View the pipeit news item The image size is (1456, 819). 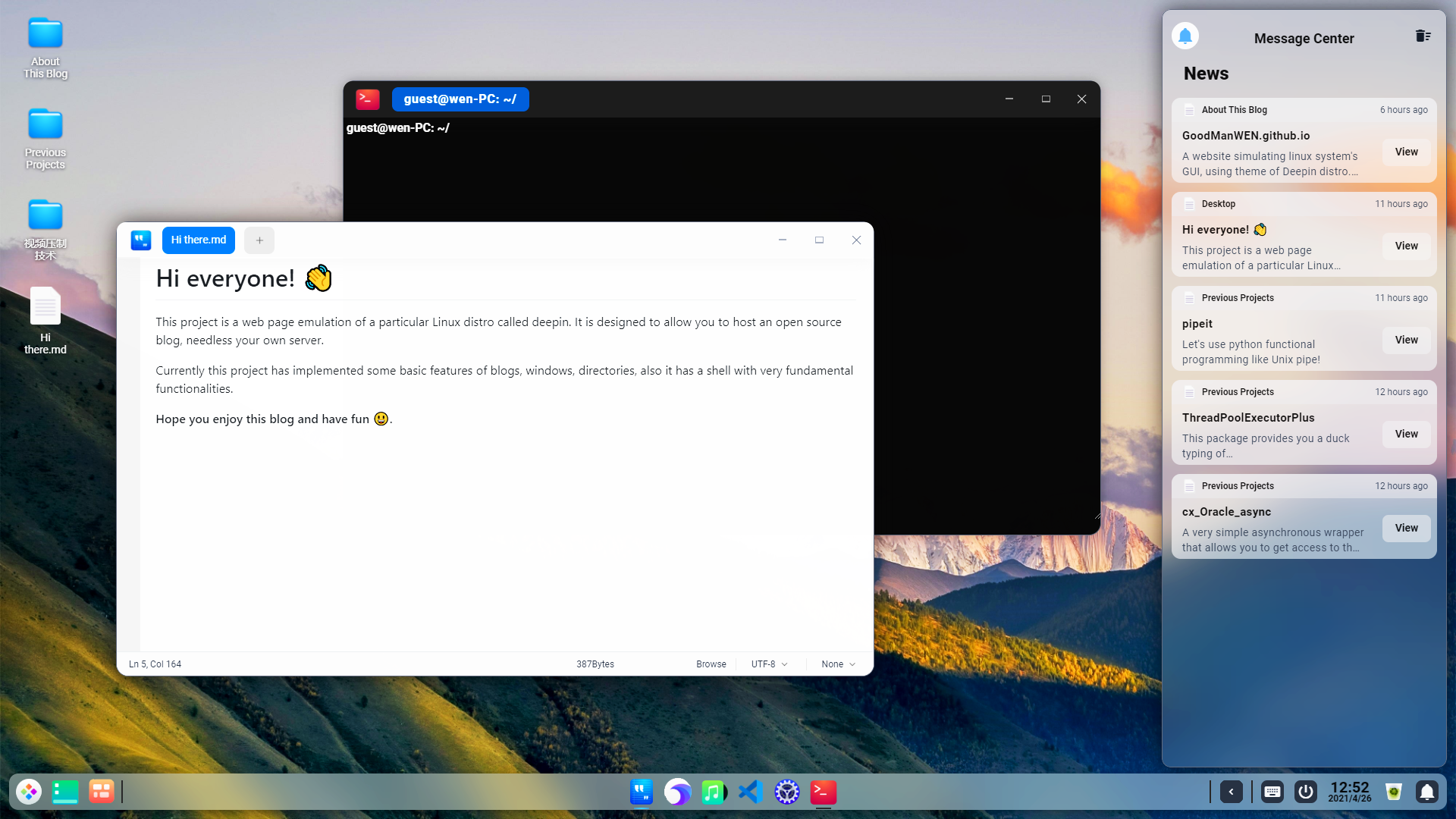(x=1405, y=340)
